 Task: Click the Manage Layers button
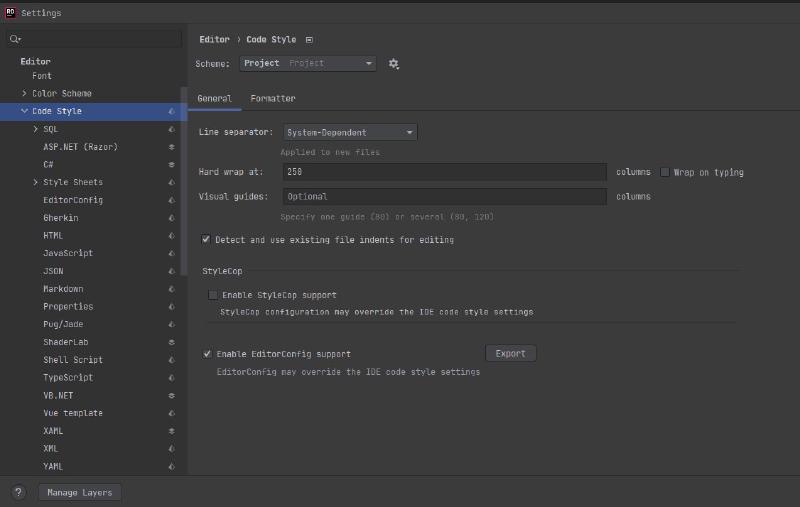[x=80, y=492]
